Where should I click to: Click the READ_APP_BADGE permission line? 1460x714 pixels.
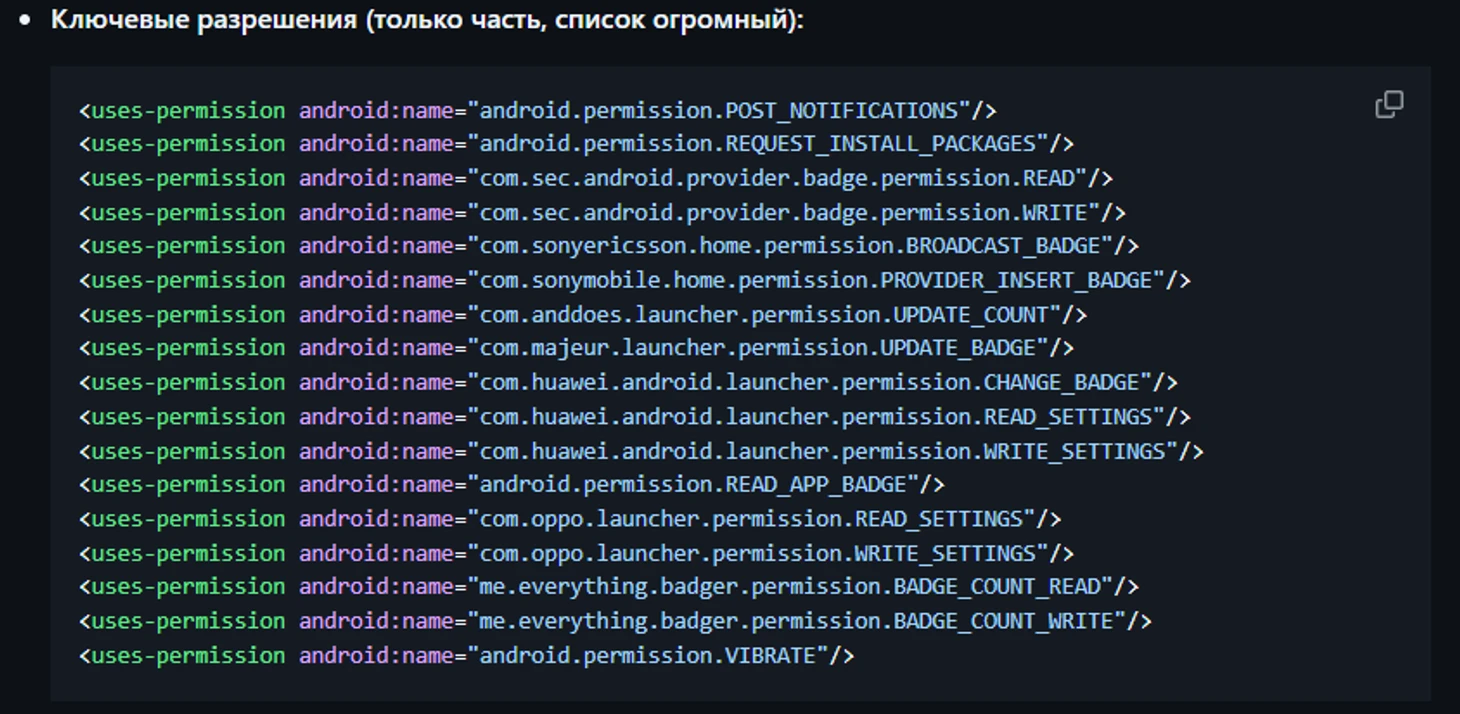coord(511,485)
